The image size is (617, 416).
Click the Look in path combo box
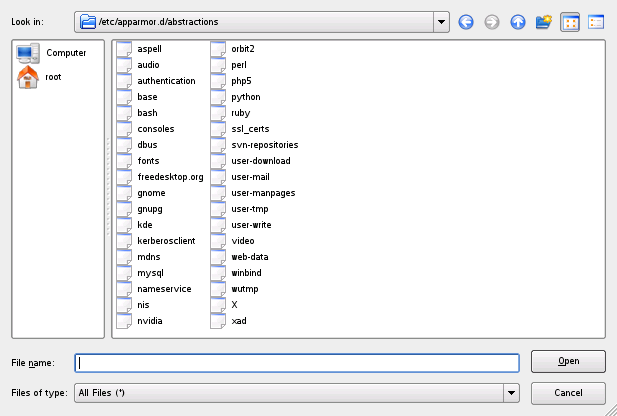click(262, 22)
